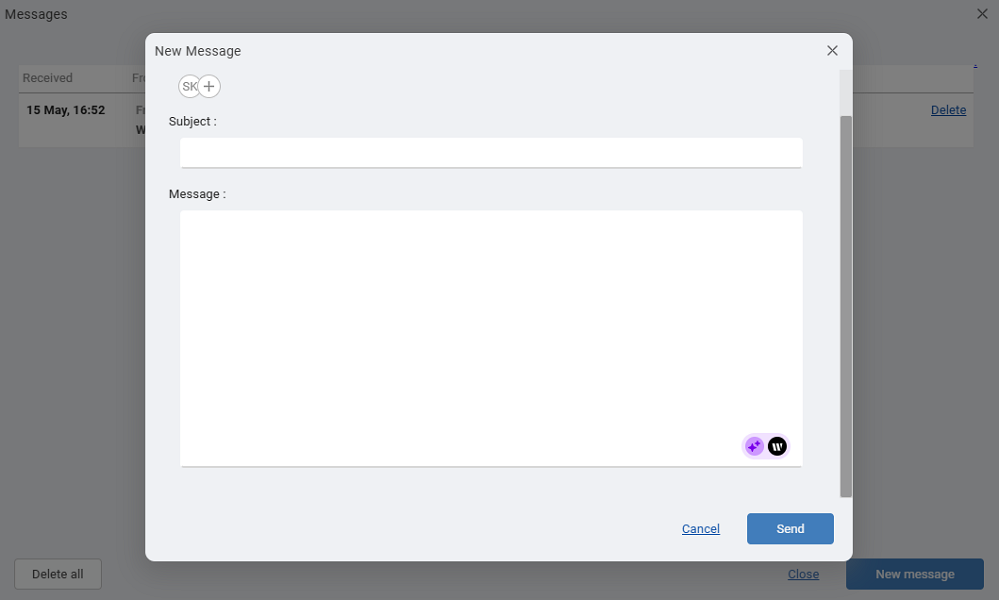Image resolution: width=999 pixels, height=600 pixels.
Task: Click inside the Message text area
Action: coord(491,338)
